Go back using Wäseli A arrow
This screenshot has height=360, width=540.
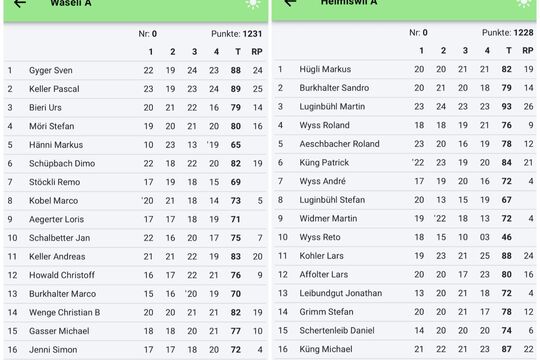(x=20, y=3)
